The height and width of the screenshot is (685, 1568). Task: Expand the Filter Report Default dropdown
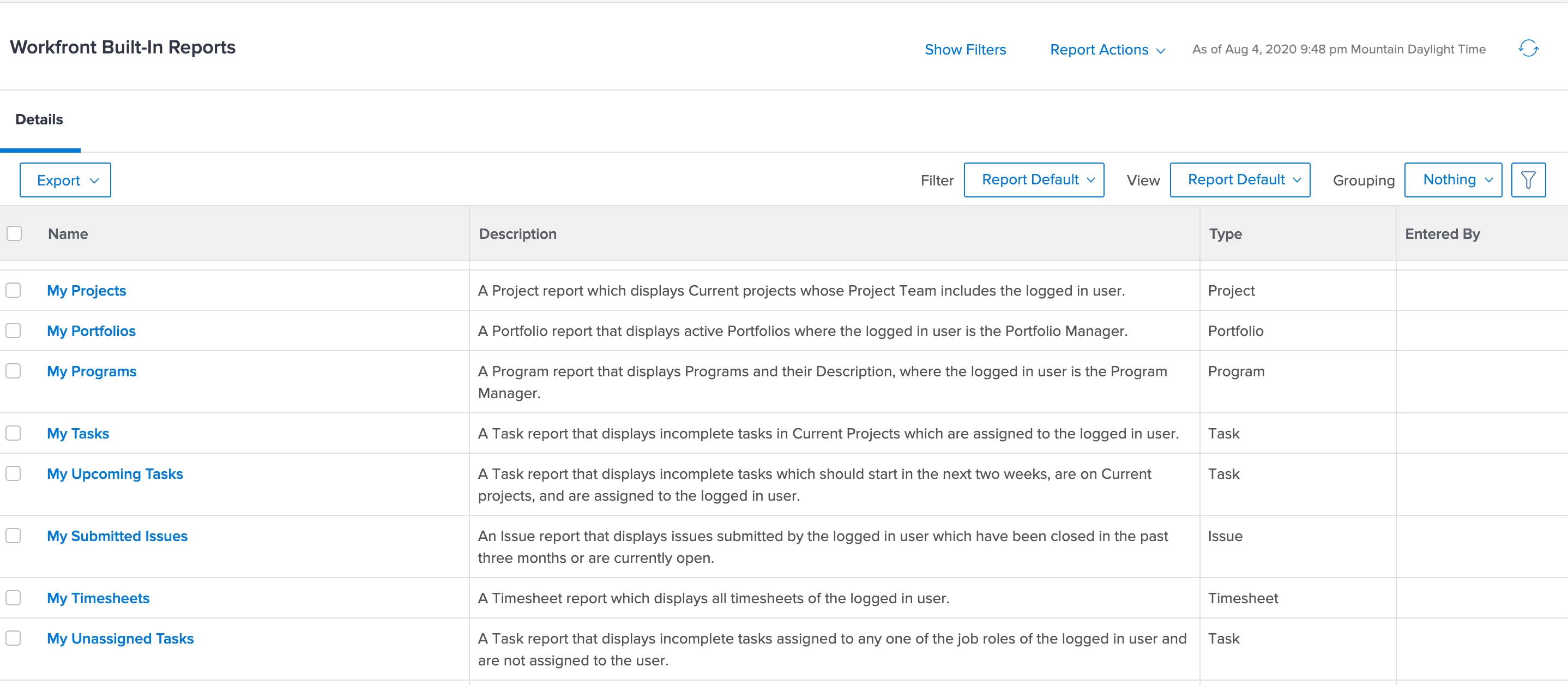(x=1034, y=180)
